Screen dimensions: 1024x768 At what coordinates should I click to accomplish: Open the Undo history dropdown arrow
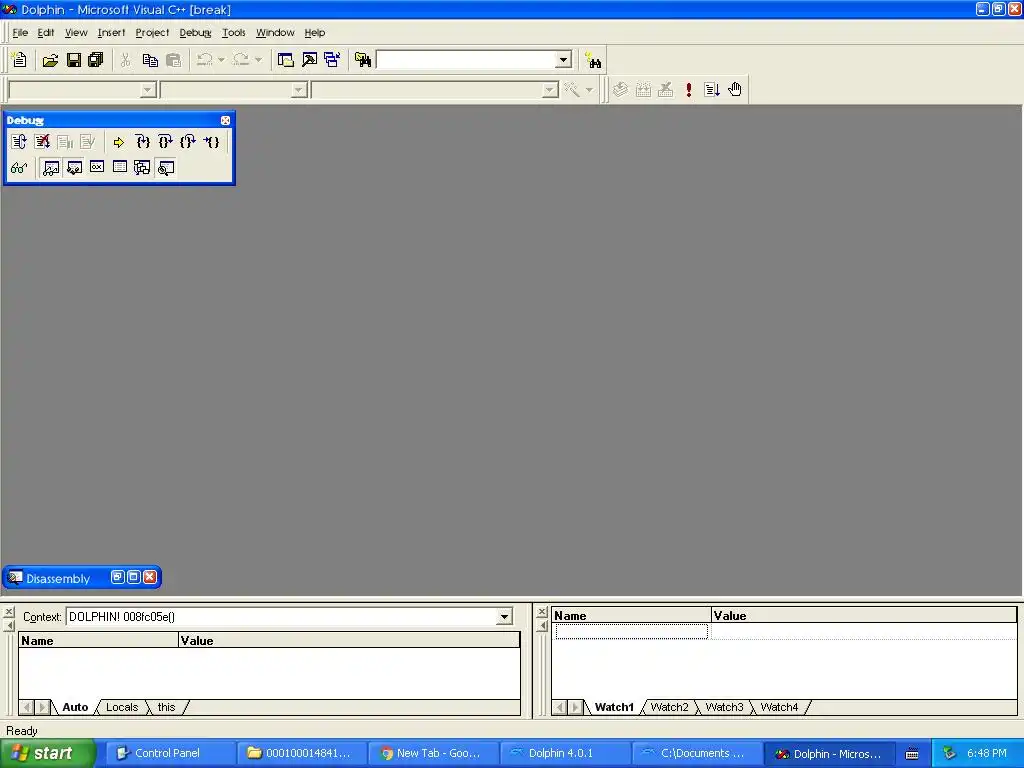221,60
